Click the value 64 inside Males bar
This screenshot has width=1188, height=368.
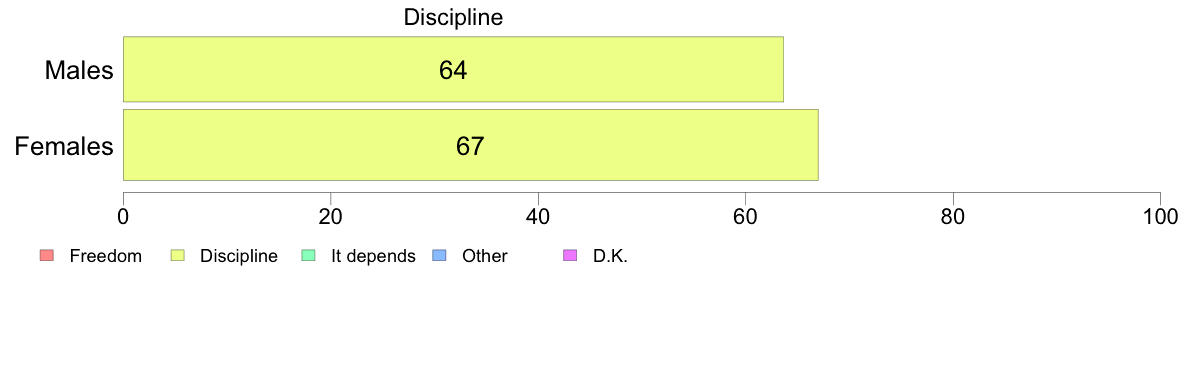tap(453, 70)
